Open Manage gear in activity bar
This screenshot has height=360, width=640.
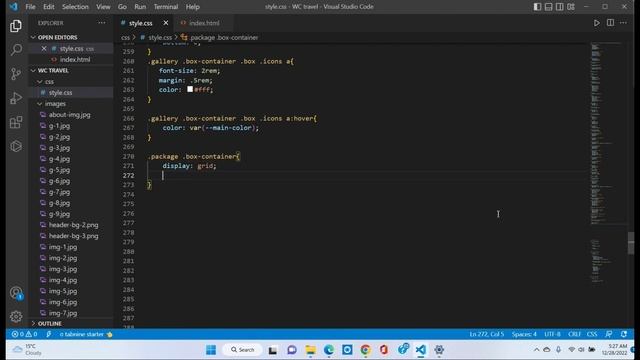tap(16, 316)
